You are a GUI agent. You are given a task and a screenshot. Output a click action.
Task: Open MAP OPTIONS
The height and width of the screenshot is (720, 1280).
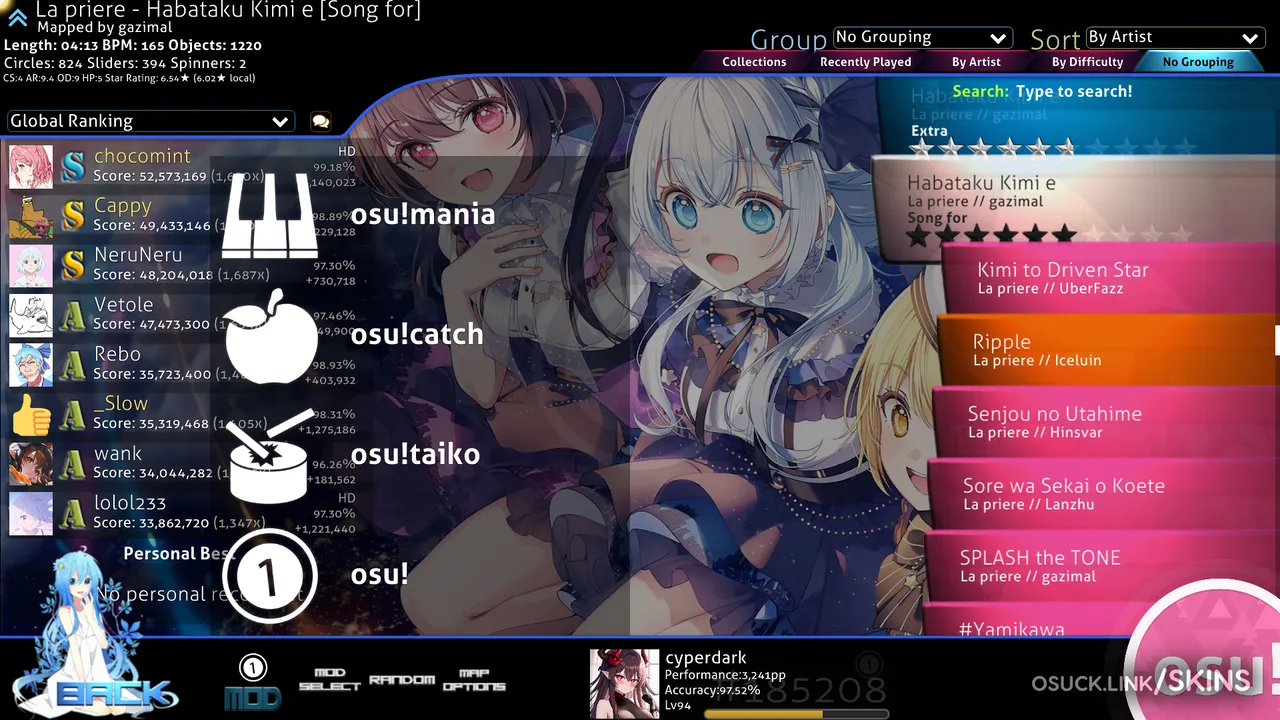coord(474,680)
